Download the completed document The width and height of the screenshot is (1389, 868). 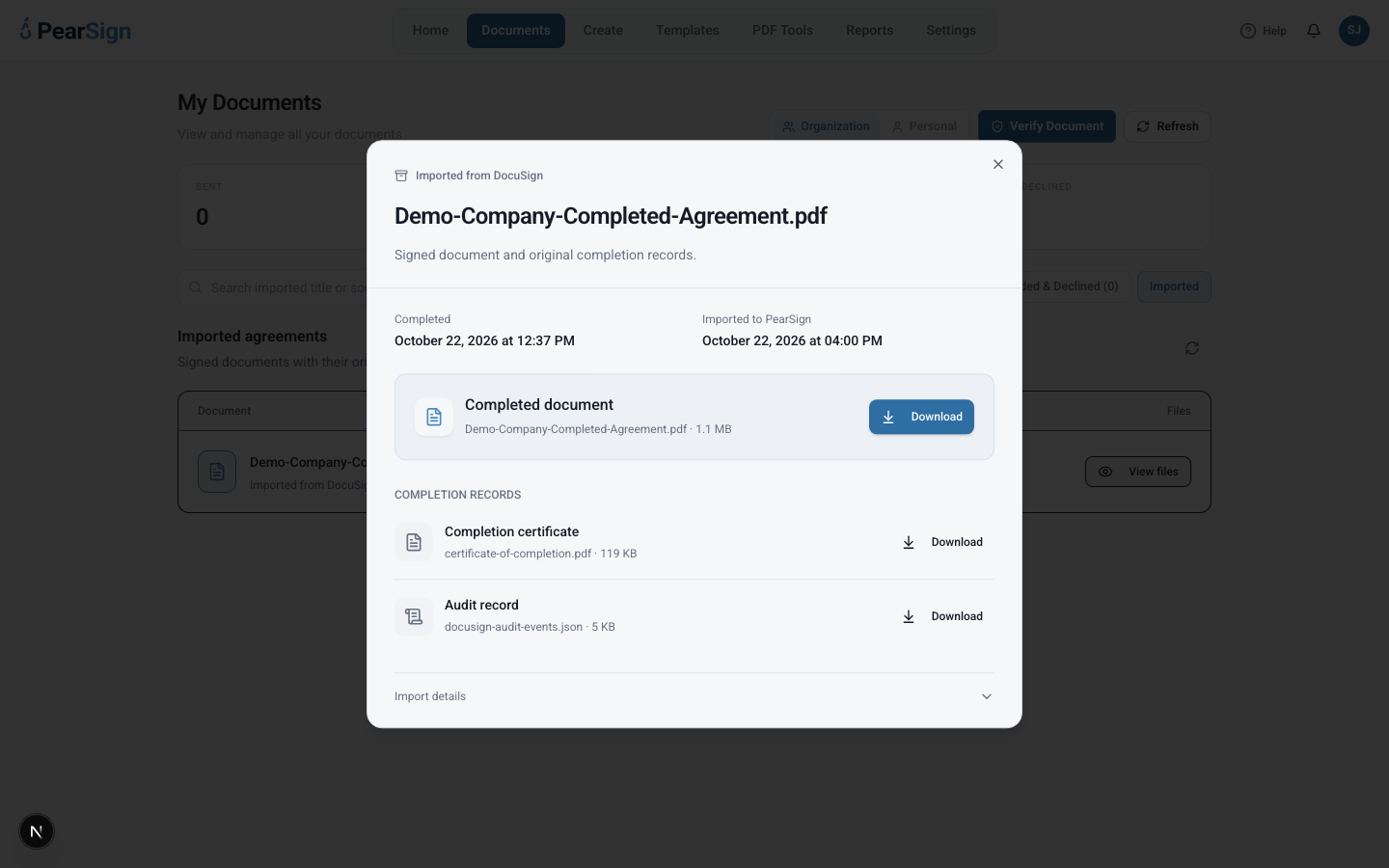[x=921, y=417]
